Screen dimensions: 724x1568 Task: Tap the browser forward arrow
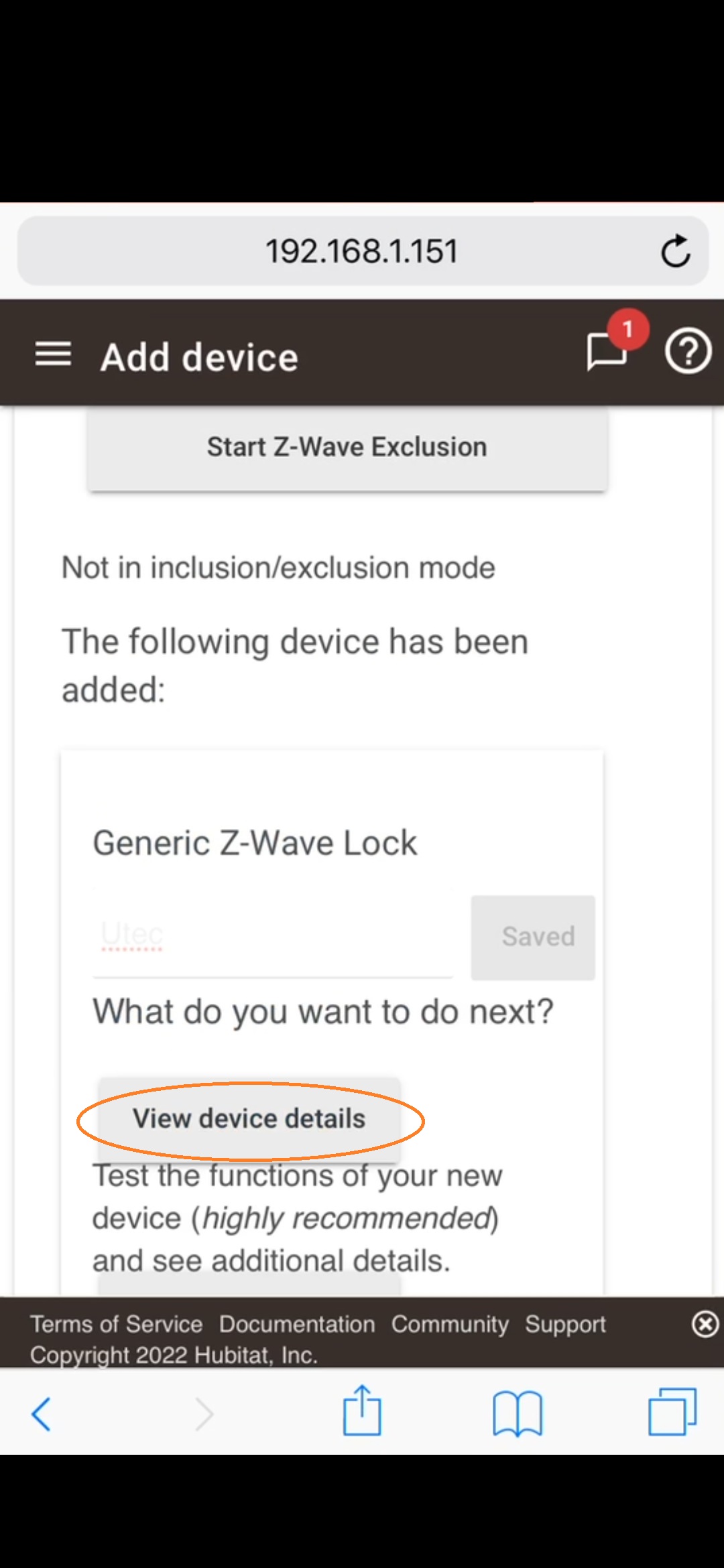tap(203, 1414)
